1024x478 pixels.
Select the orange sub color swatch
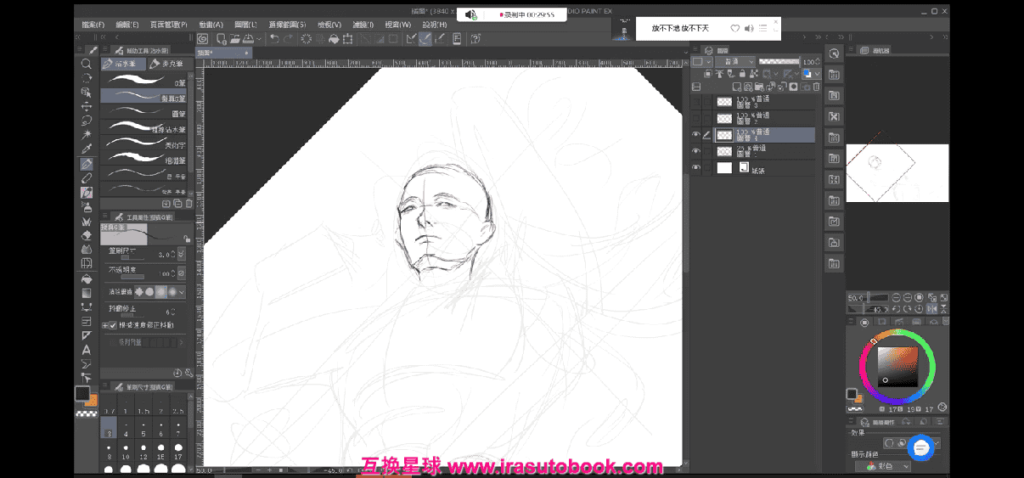pyautogui.click(x=91, y=400)
